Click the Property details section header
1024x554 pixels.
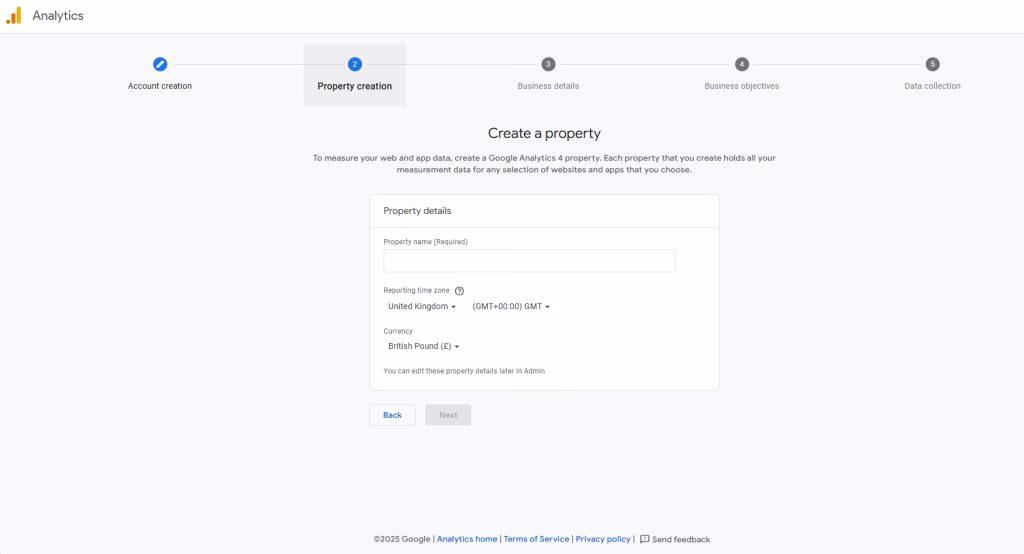[417, 211]
